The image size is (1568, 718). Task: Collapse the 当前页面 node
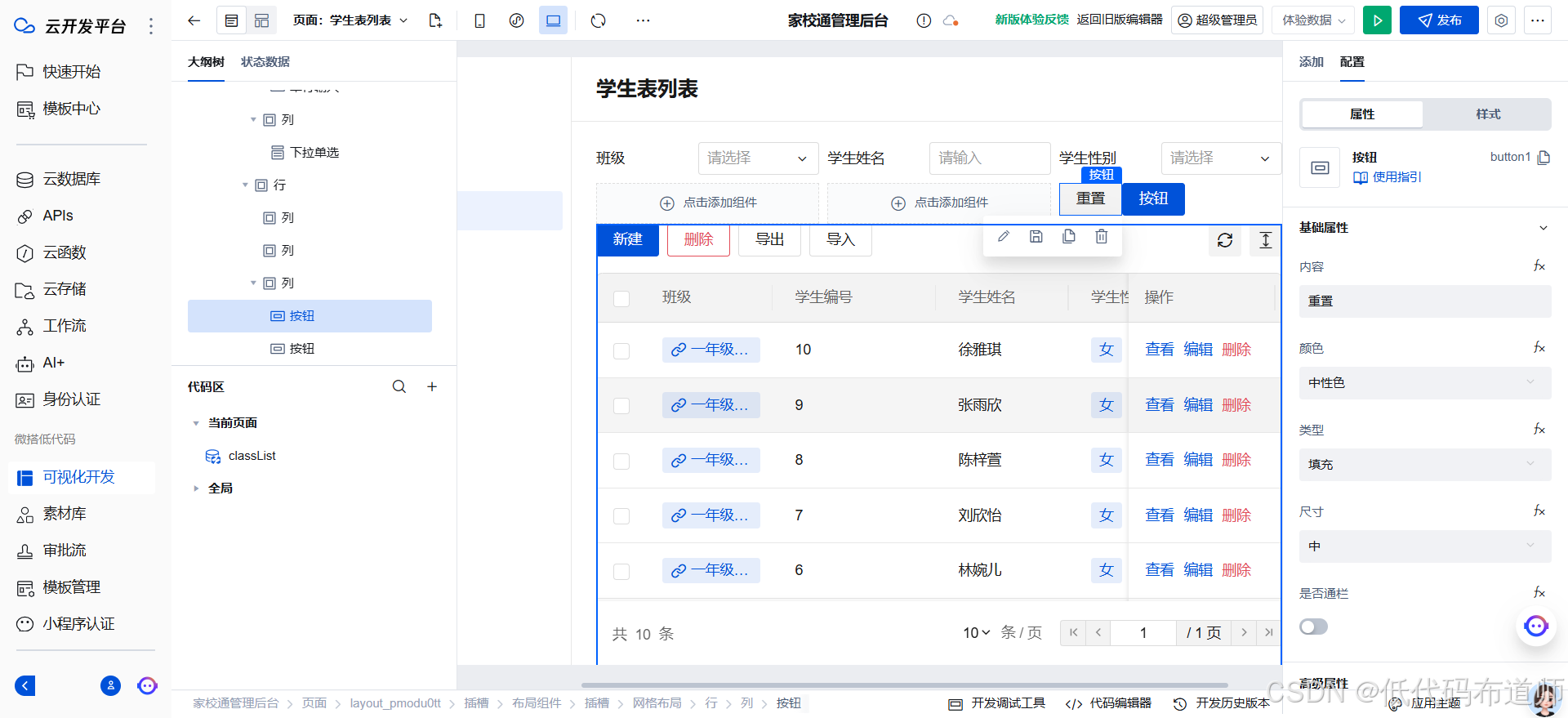coord(196,423)
